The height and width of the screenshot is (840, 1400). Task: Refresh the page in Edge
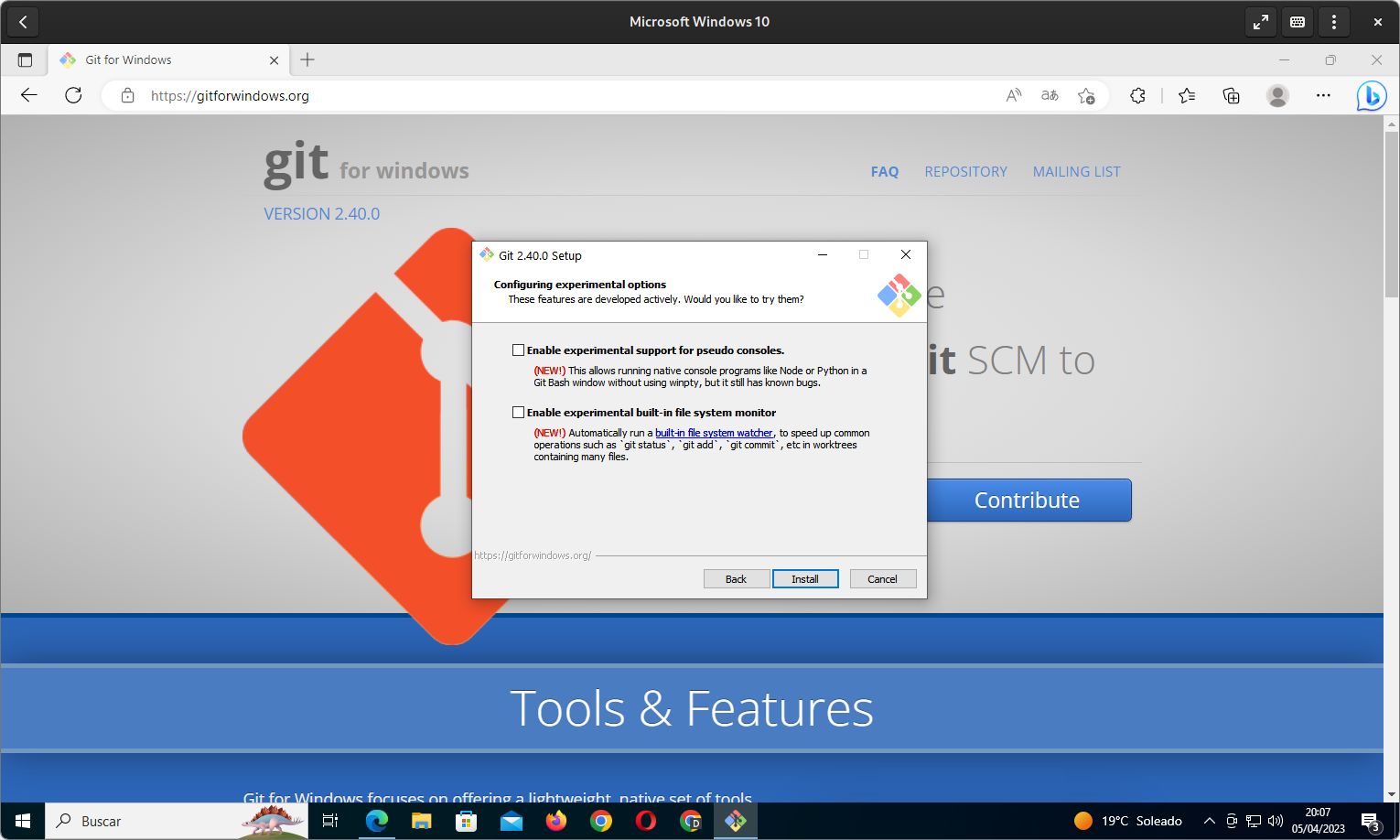73,95
